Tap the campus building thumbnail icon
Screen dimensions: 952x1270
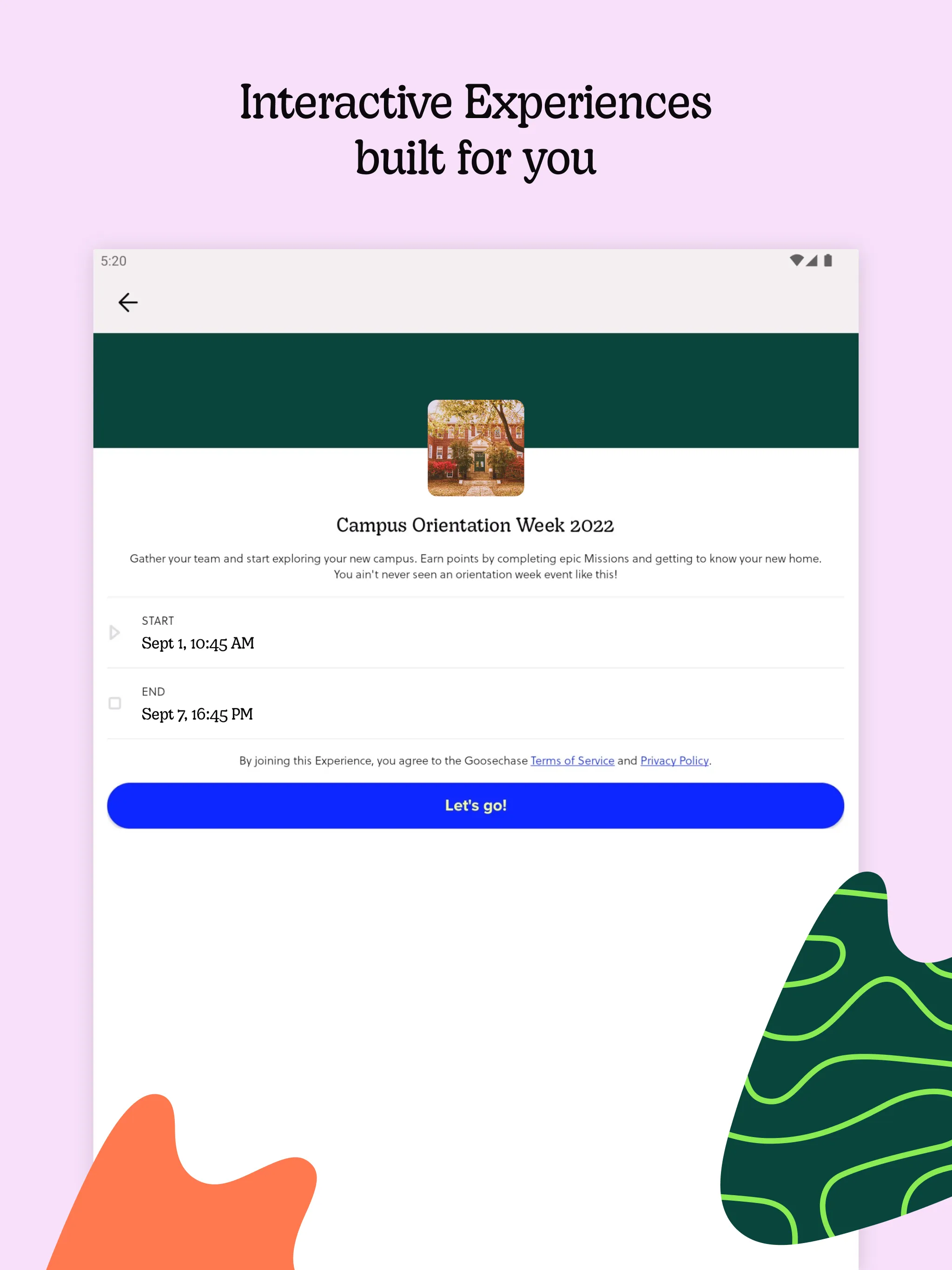475,447
